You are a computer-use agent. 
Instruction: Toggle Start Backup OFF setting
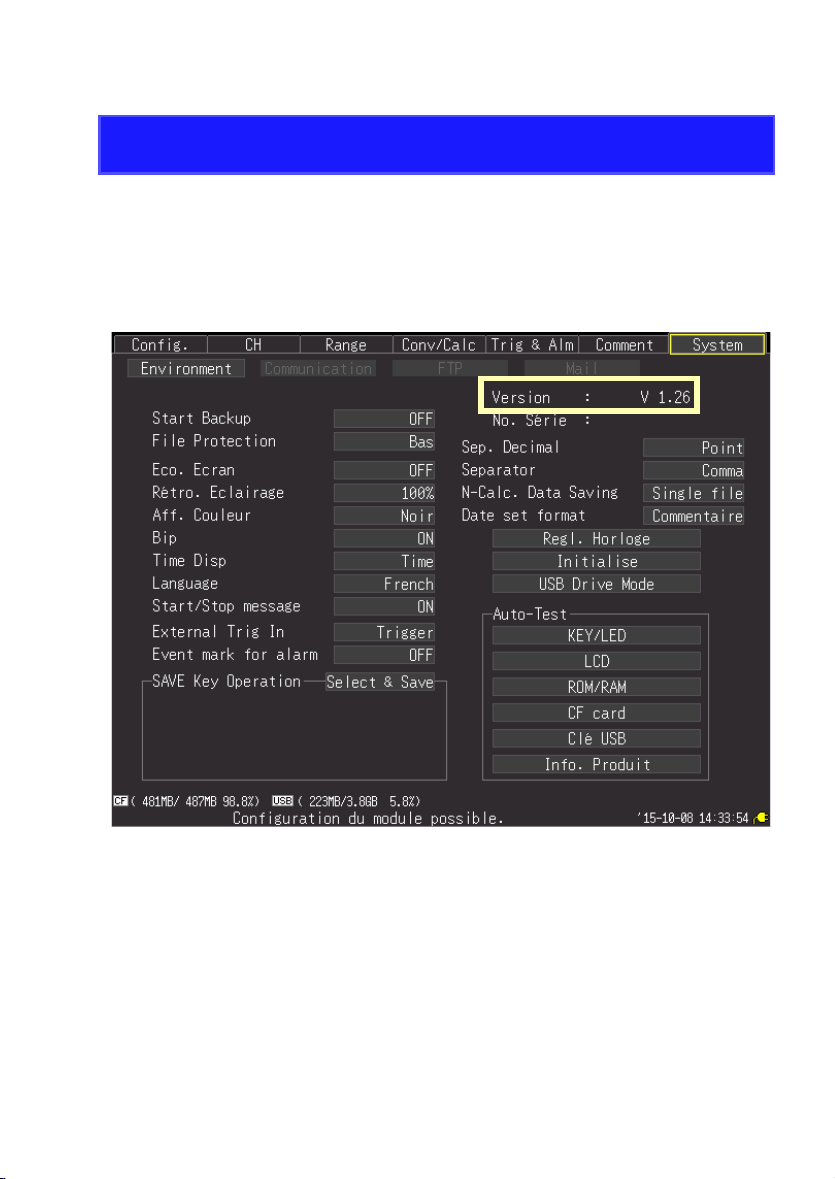coord(384,419)
